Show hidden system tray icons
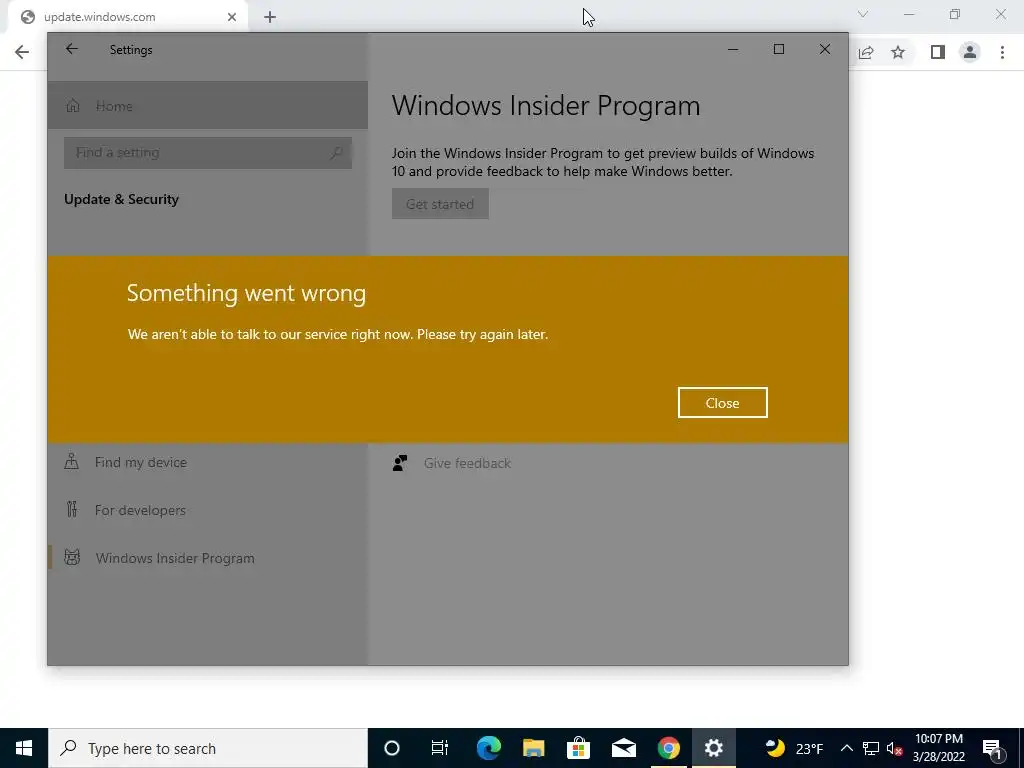Screen dimensions: 1024x768 point(847,748)
